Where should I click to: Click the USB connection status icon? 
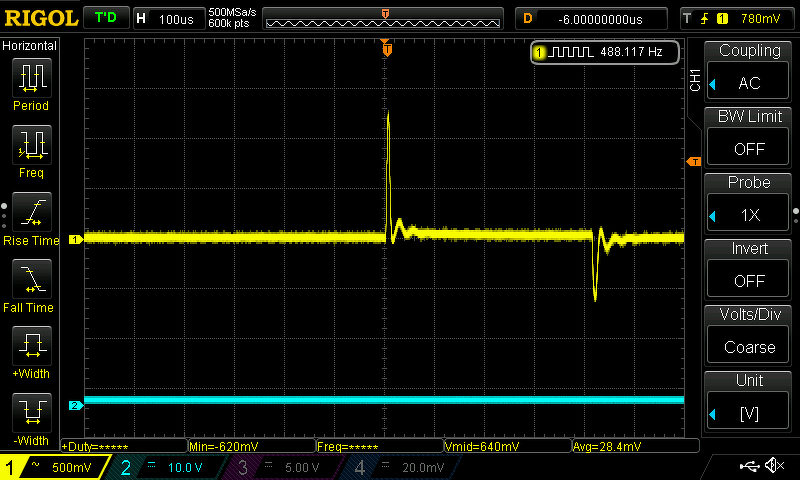(749, 466)
